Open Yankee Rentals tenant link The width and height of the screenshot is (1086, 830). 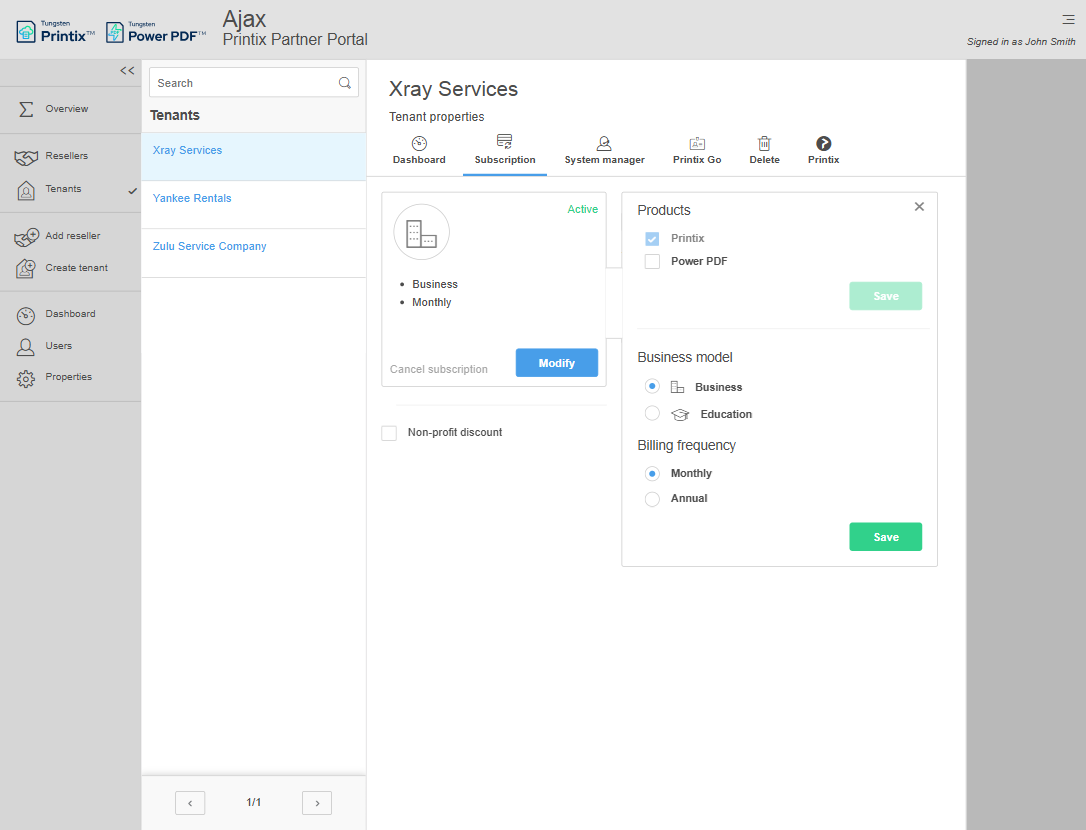(x=192, y=199)
